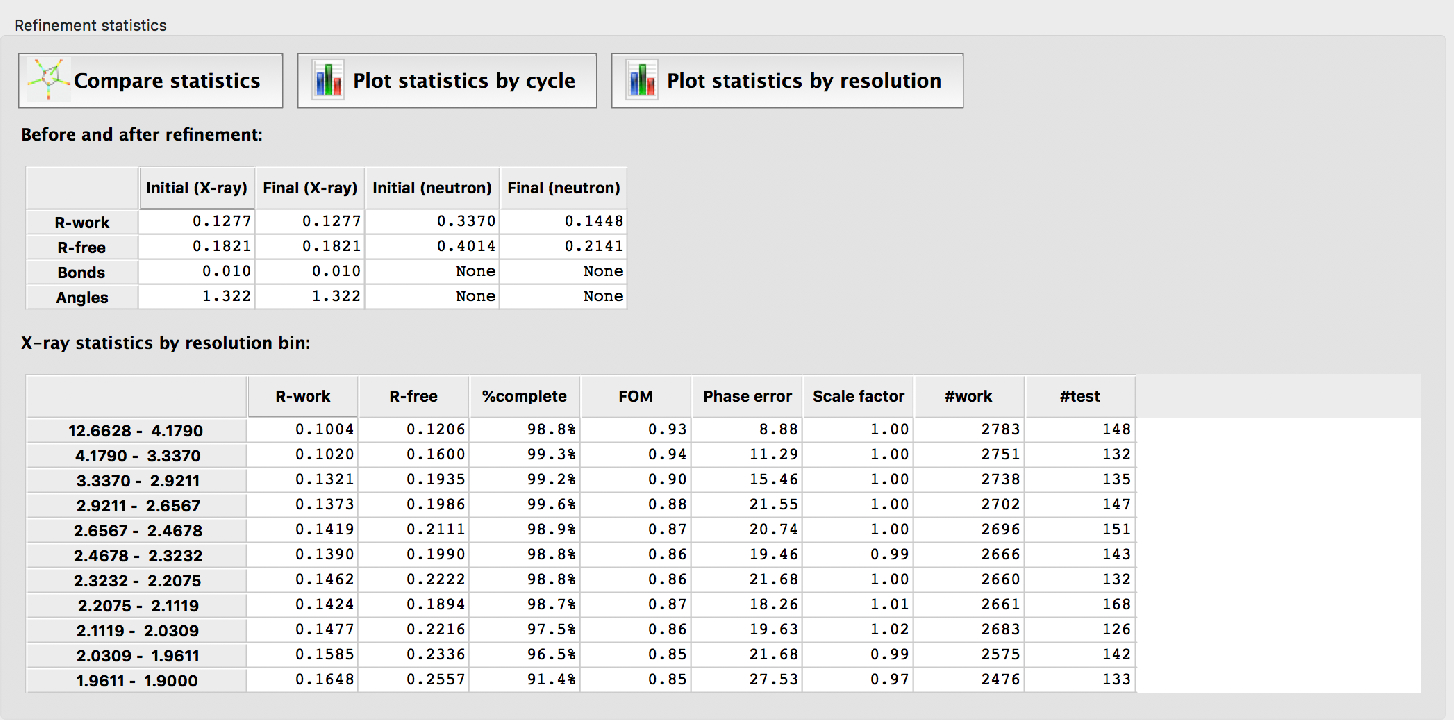Click the Phase error column header
Image resolution: width=1454 pixels, height=720 pixels.
coord(747,397)
